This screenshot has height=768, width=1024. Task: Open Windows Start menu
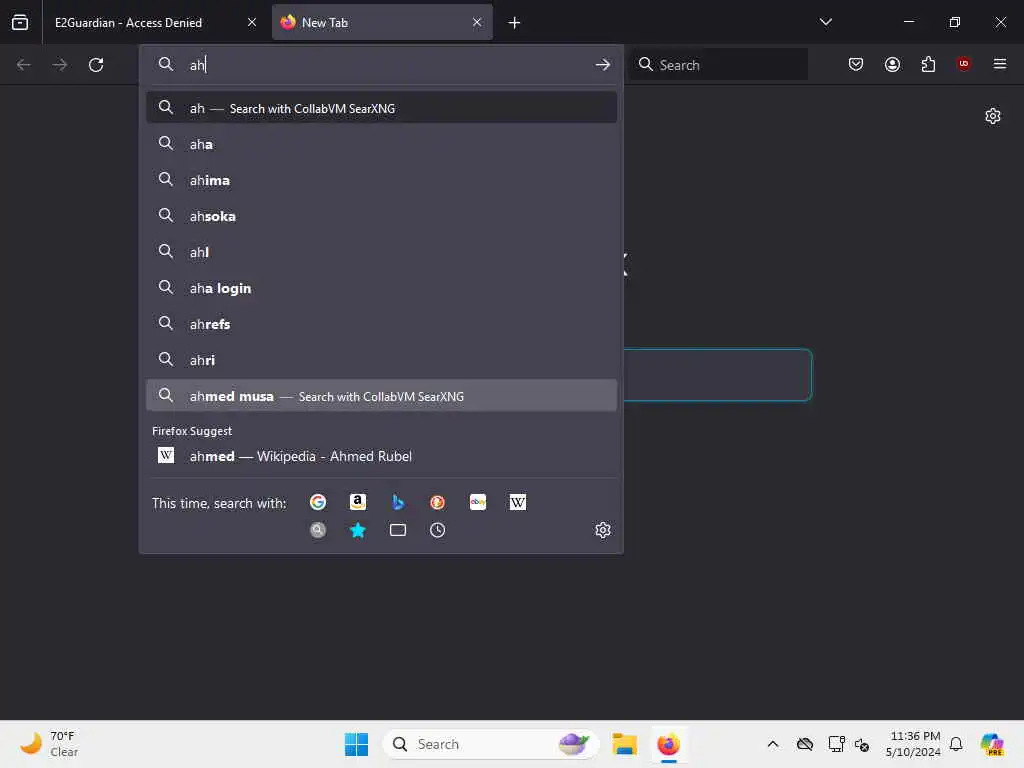(x=356, y=744)
